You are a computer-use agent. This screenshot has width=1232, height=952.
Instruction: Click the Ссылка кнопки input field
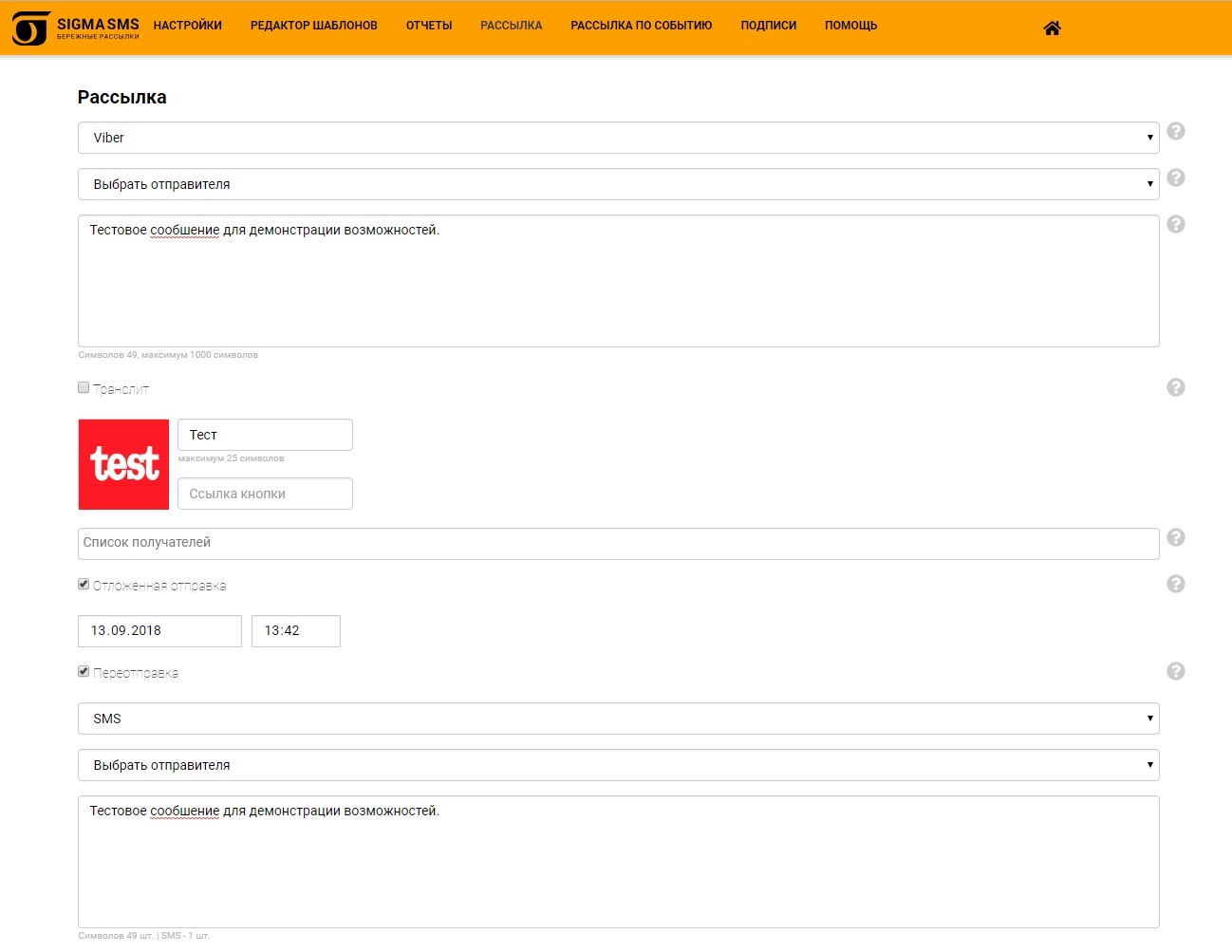(x=265, y=494)
